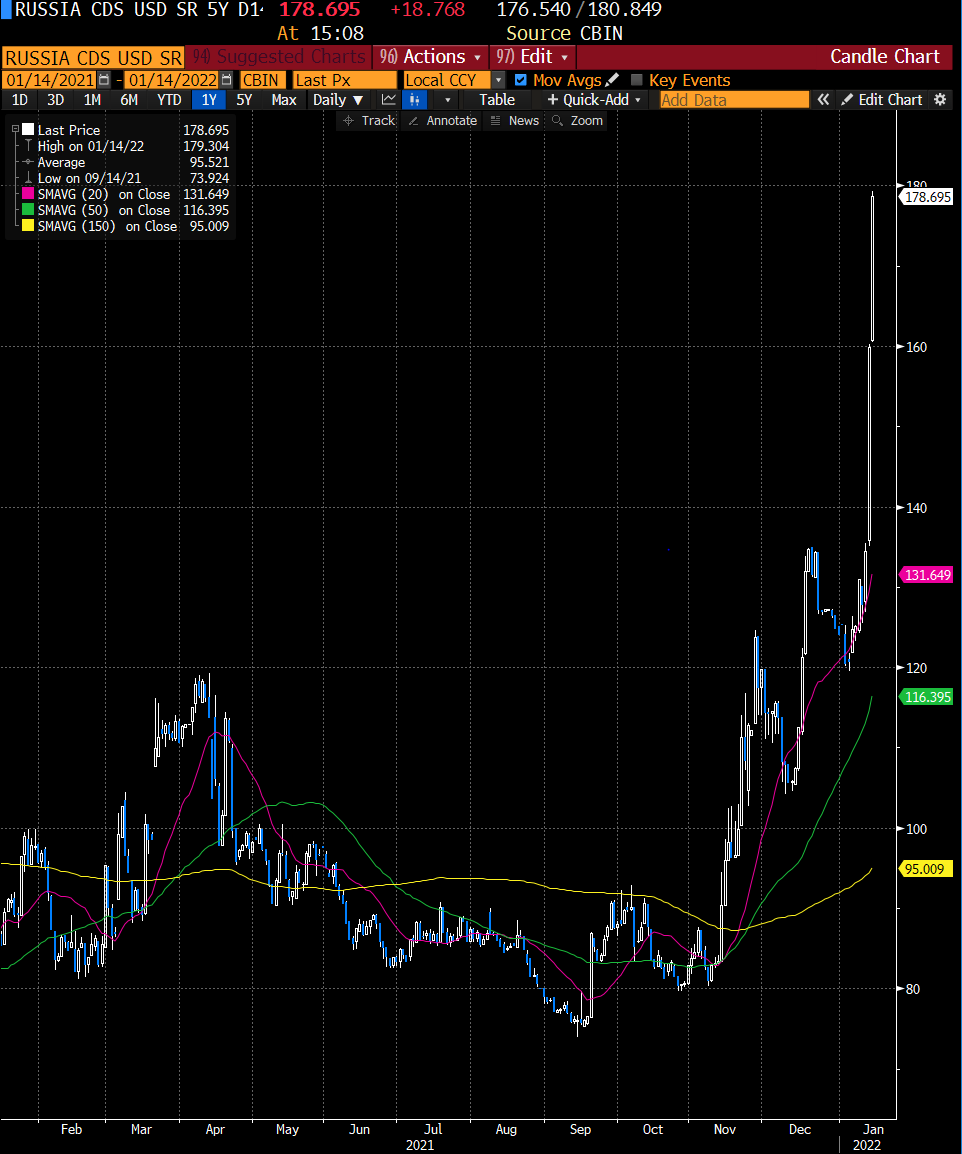The image size is (962, 1154).
Task: Click the double-chevron collapse panel icon
Action: (823, 99)
